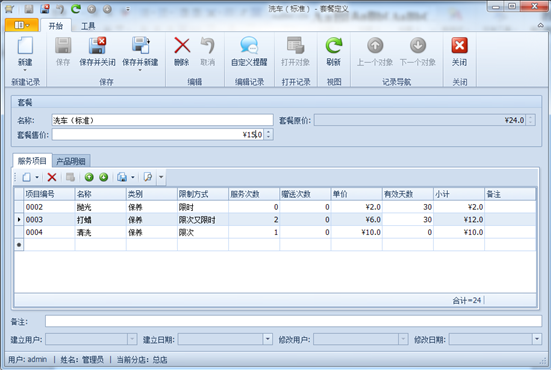Click the 套餐售价 spinner arrows
551x370 pixels.
(x=268, y=134)
